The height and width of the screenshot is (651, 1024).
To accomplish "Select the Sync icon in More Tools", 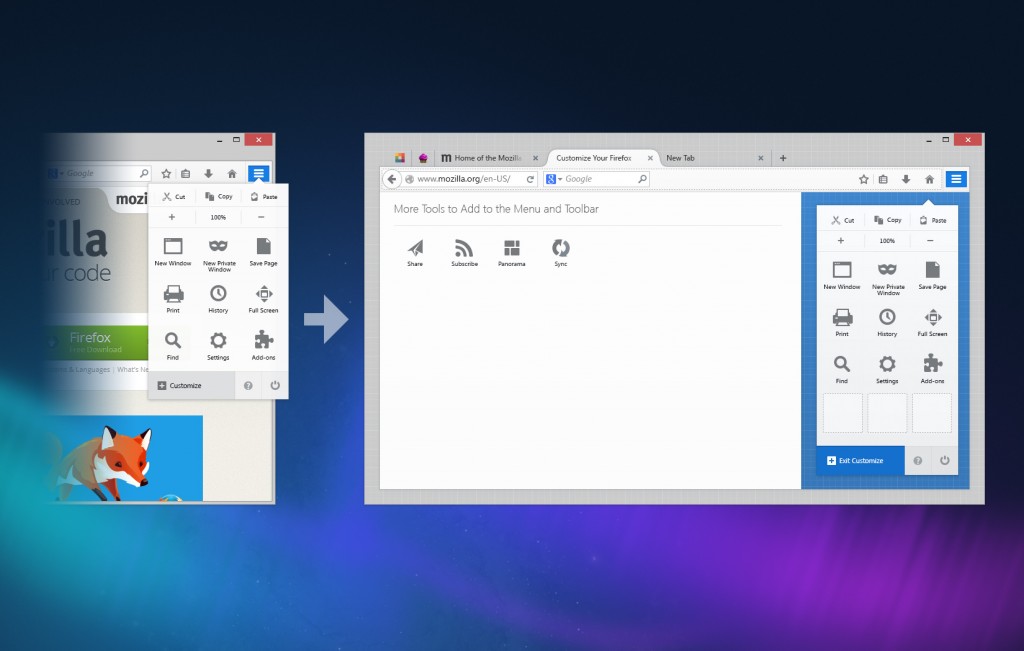I will tap(560, 248).
